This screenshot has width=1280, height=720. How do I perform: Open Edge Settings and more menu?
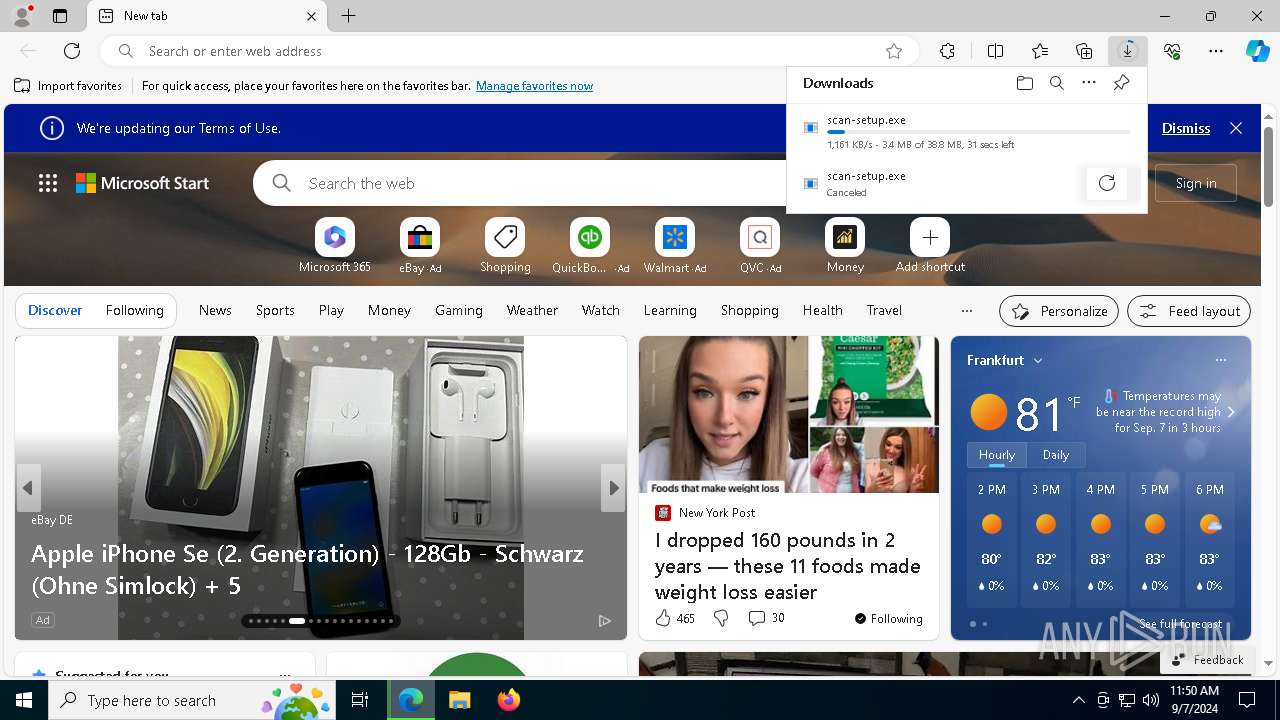click(1216, 51)
